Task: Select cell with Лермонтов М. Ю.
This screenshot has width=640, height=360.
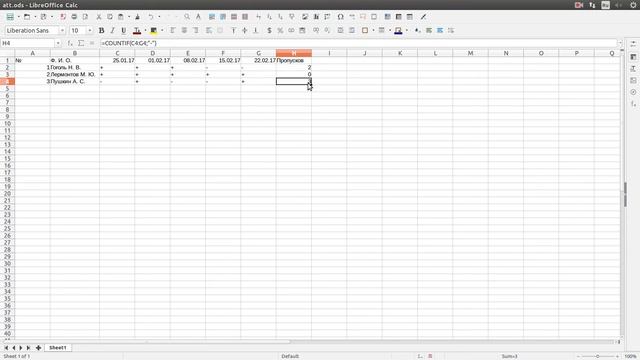Action: coord(75,74)
